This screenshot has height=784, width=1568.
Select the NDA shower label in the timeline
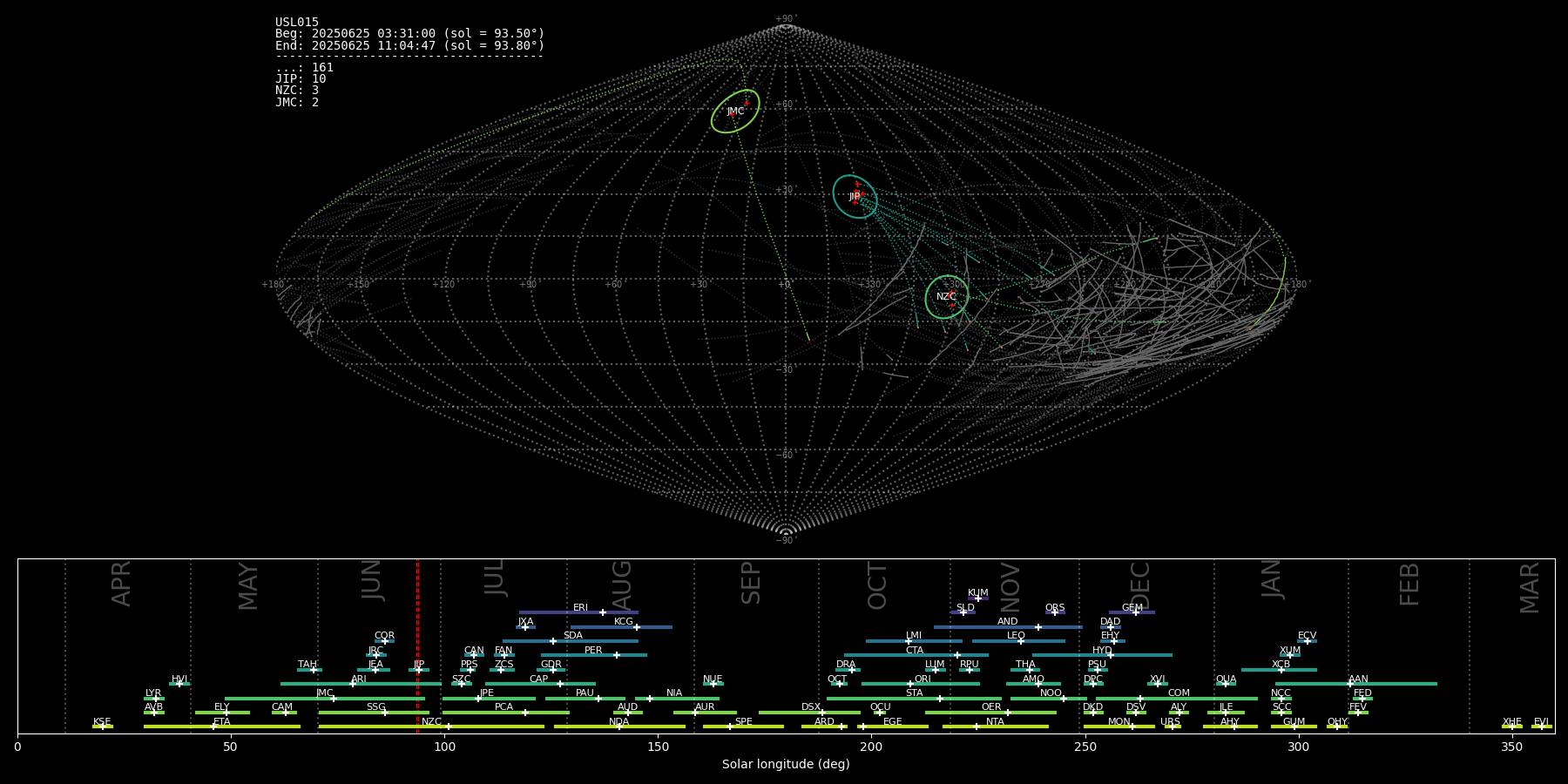coord(619,721)
